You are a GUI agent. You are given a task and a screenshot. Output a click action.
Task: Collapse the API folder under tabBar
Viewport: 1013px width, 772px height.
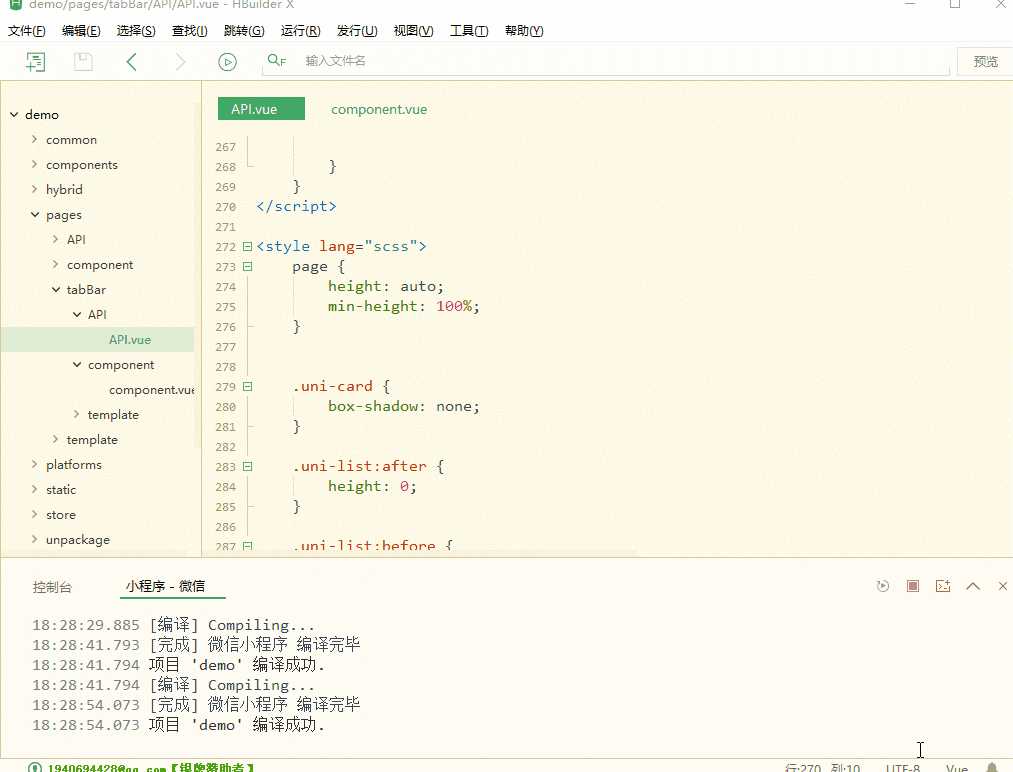click(x=77, y=314)
